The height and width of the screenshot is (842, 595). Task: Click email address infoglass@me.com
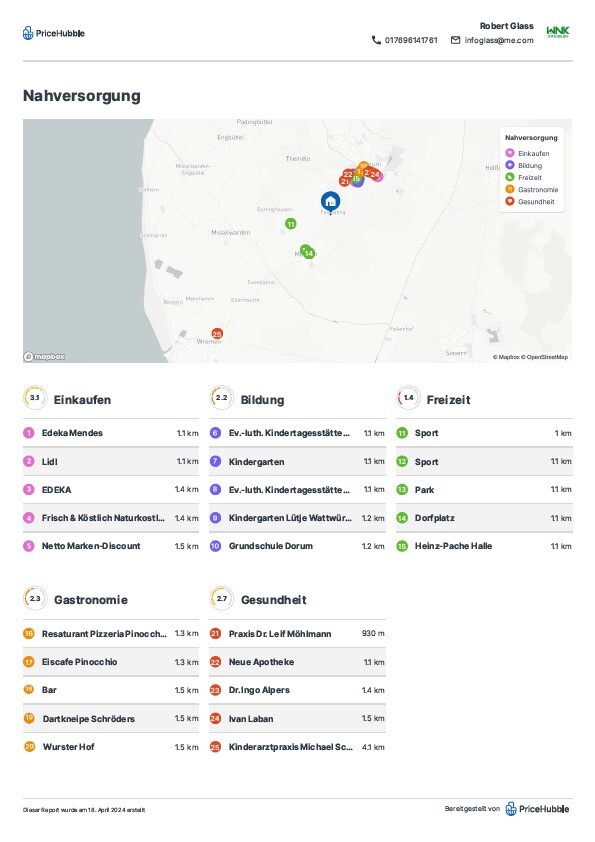[x=499, y=40]
